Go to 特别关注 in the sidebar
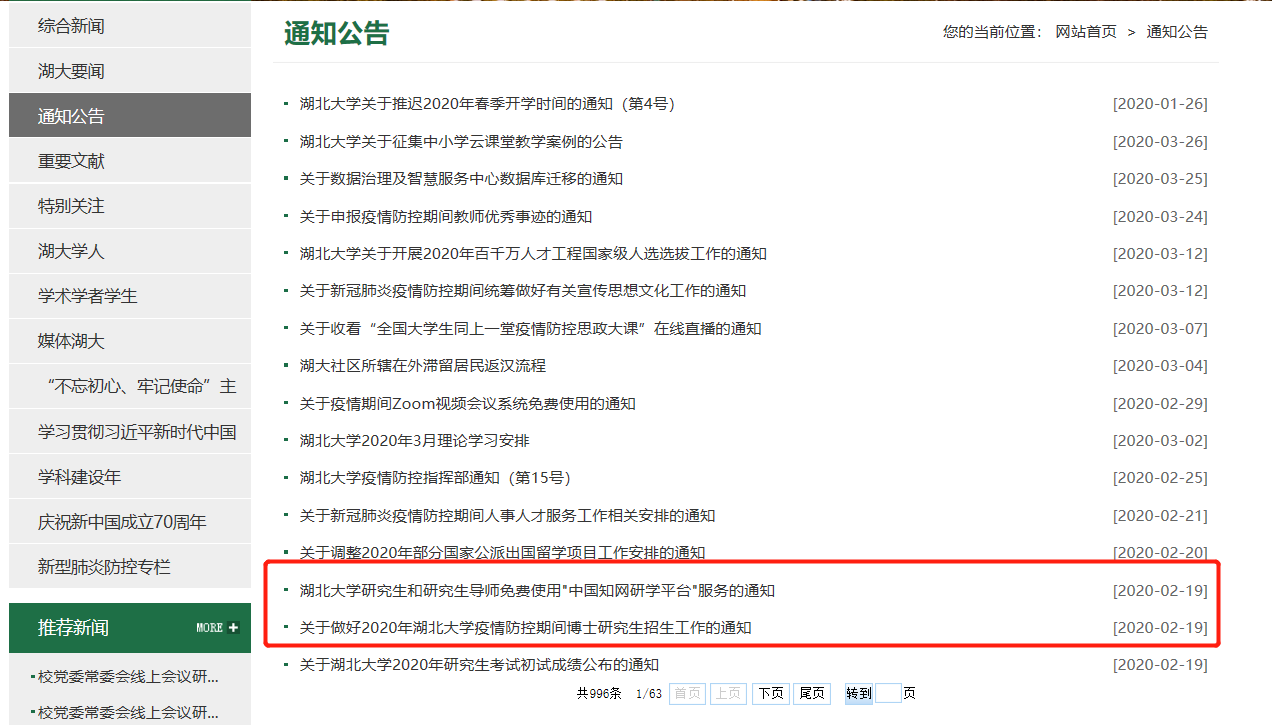This screenshot has height=725, width=1272. click(x=71, y=206)
